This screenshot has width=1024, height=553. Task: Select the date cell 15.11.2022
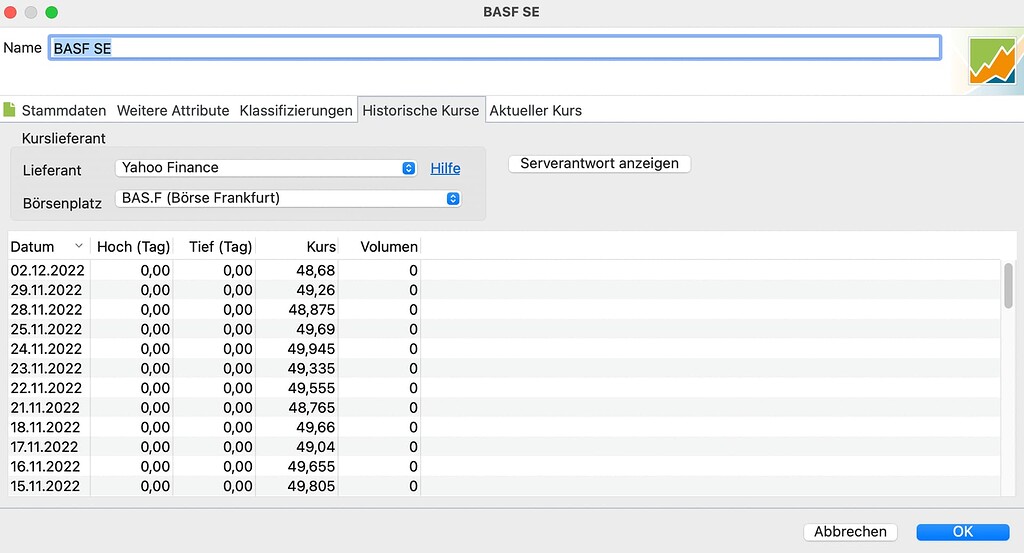(45, 486)
